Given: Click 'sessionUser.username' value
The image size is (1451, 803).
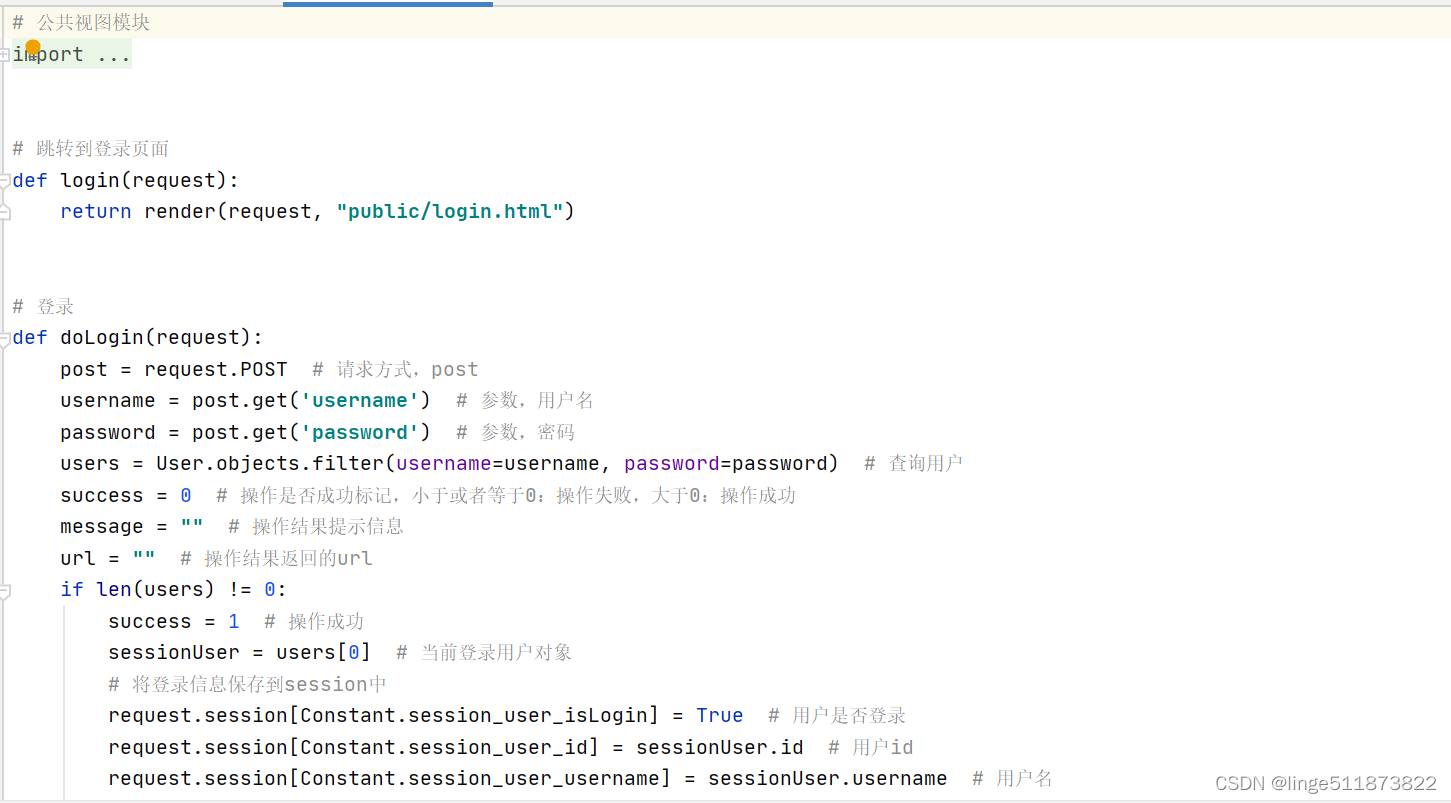Looking at the screenshot, I should click(x=828, y=779).
